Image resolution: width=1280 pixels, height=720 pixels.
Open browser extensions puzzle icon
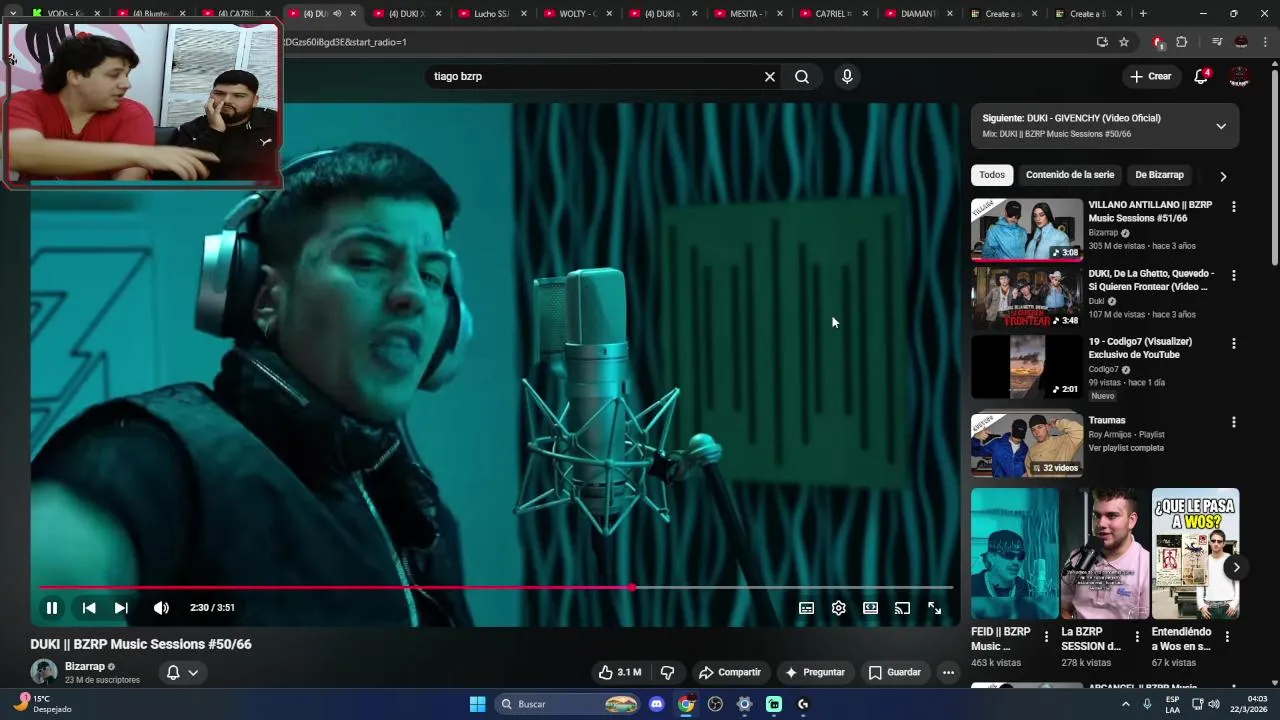pos(1182,42)
